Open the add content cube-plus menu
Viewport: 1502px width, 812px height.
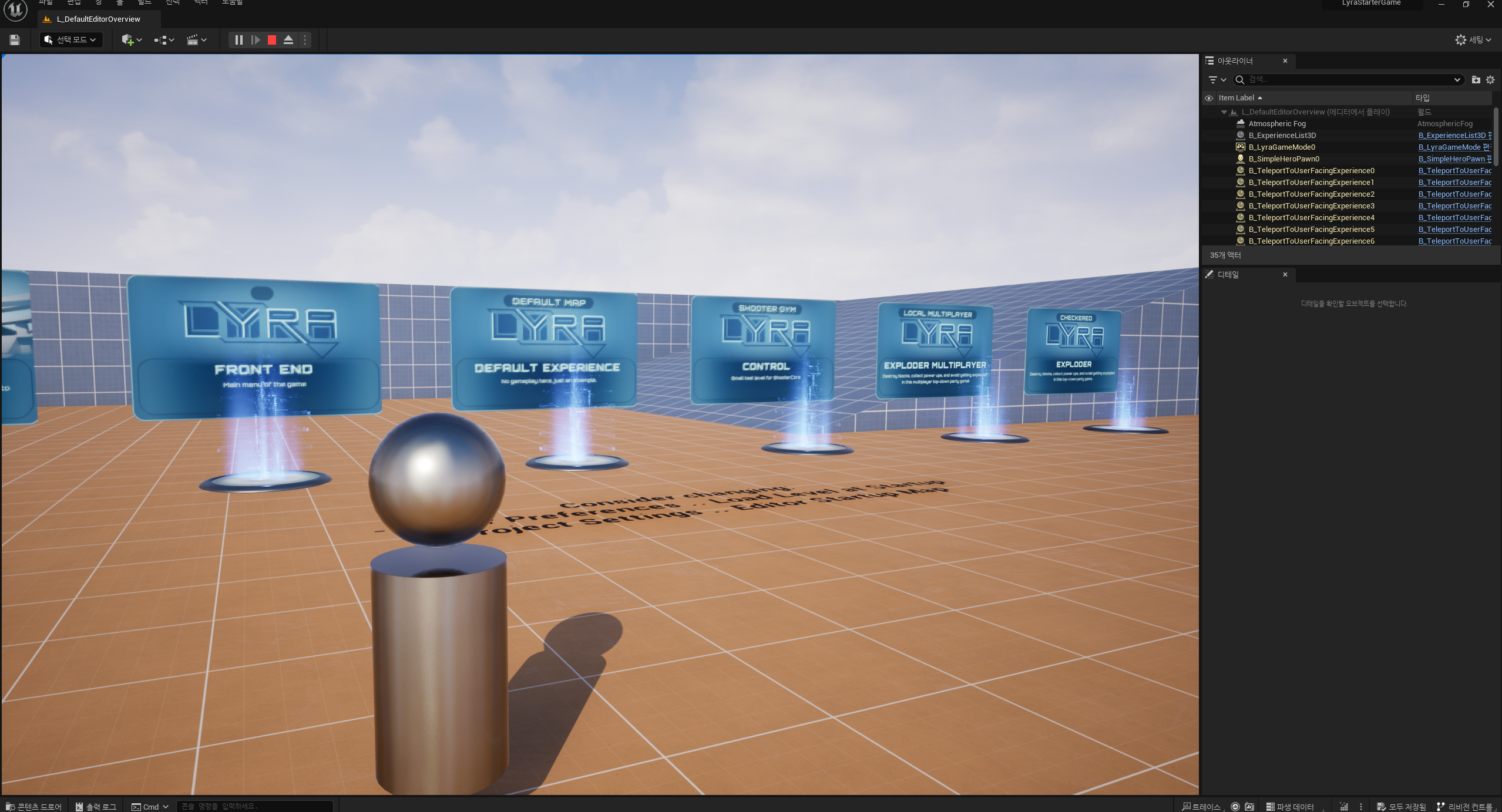[132, 40]
